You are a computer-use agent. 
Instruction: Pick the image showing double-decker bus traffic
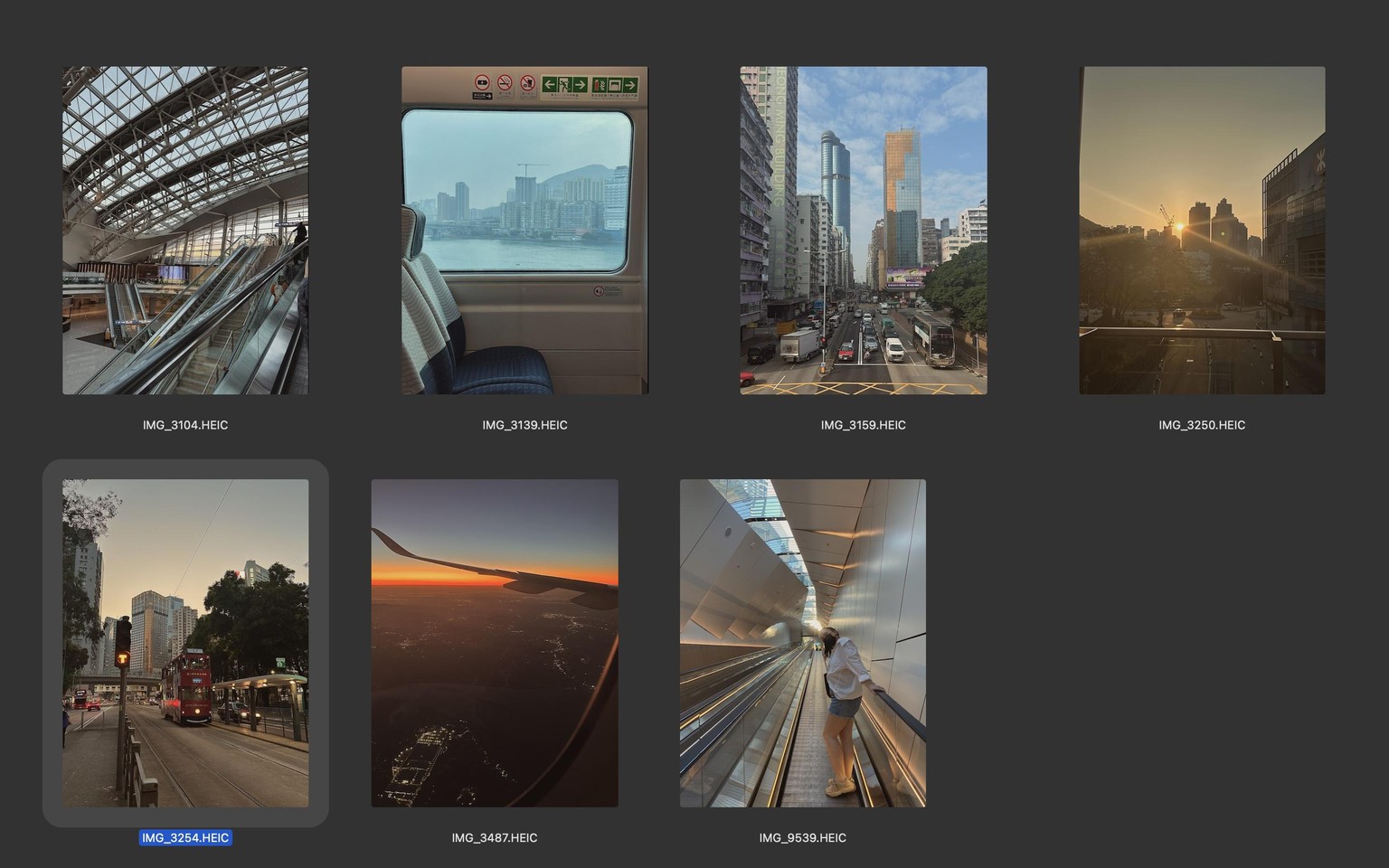coord(864,231)
